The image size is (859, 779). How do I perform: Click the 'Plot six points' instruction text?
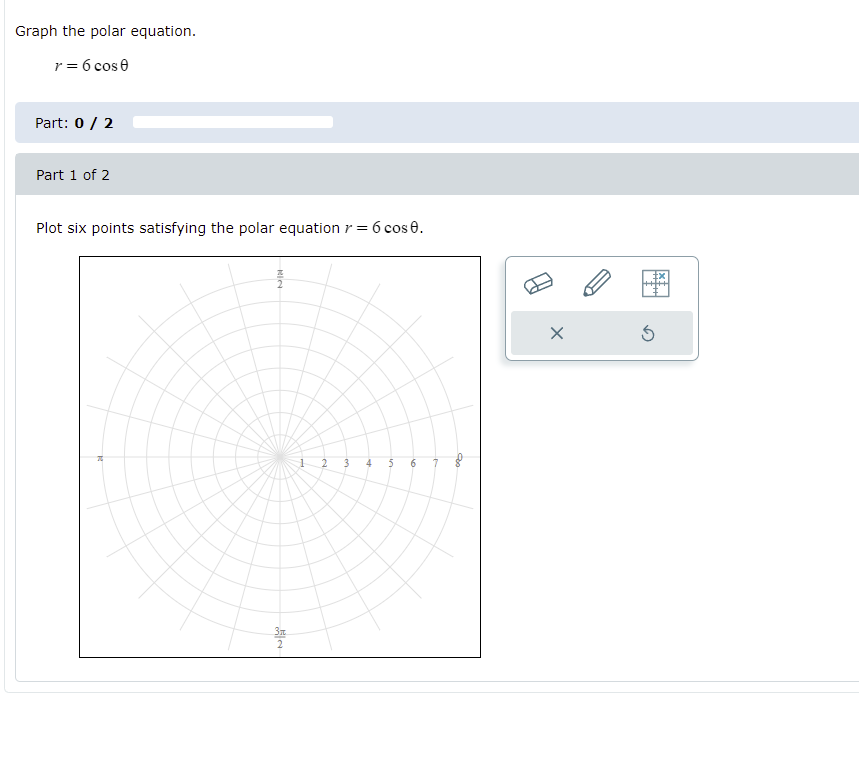coord(230,228)
